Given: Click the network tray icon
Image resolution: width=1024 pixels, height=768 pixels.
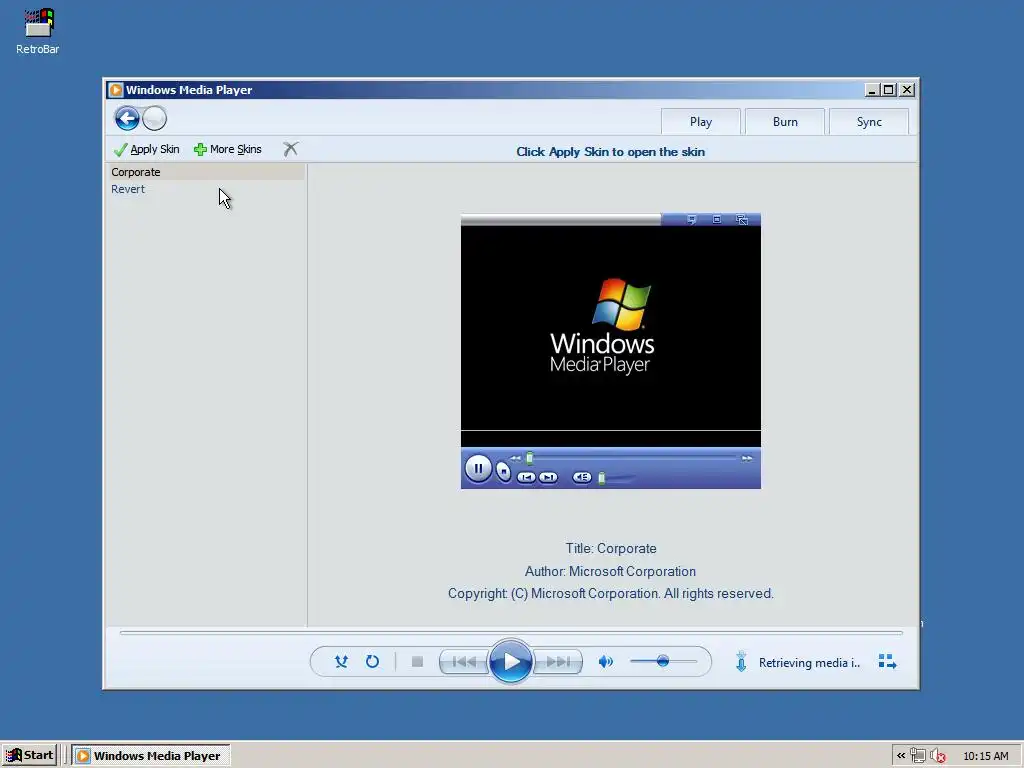Looking at the screenshot, I should point(918,756).
